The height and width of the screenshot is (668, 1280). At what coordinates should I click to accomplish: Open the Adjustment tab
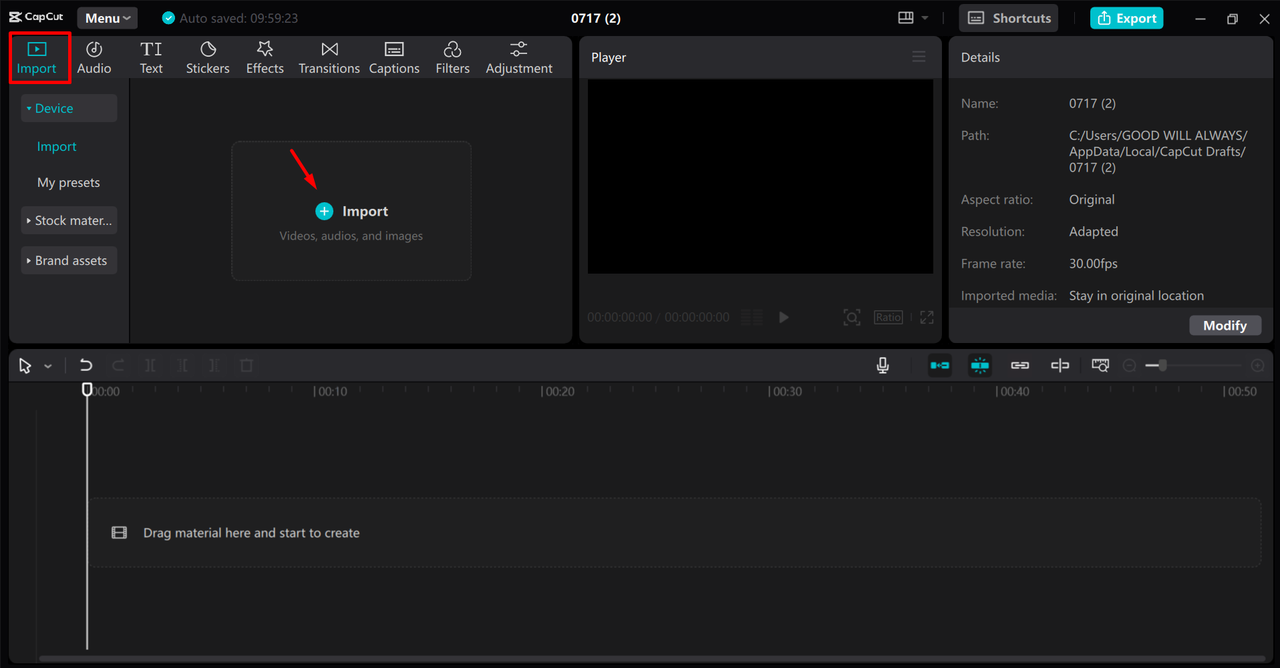click(x=519, y=58)
